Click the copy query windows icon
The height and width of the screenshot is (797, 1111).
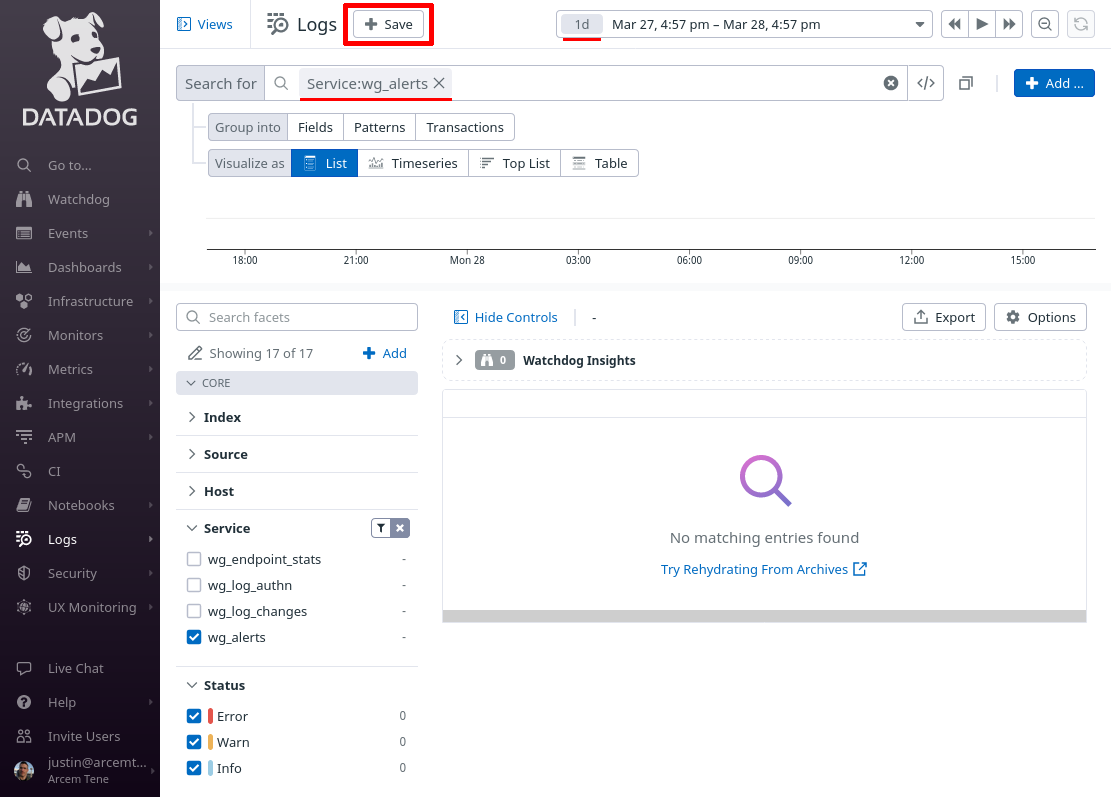coord(966,83)
